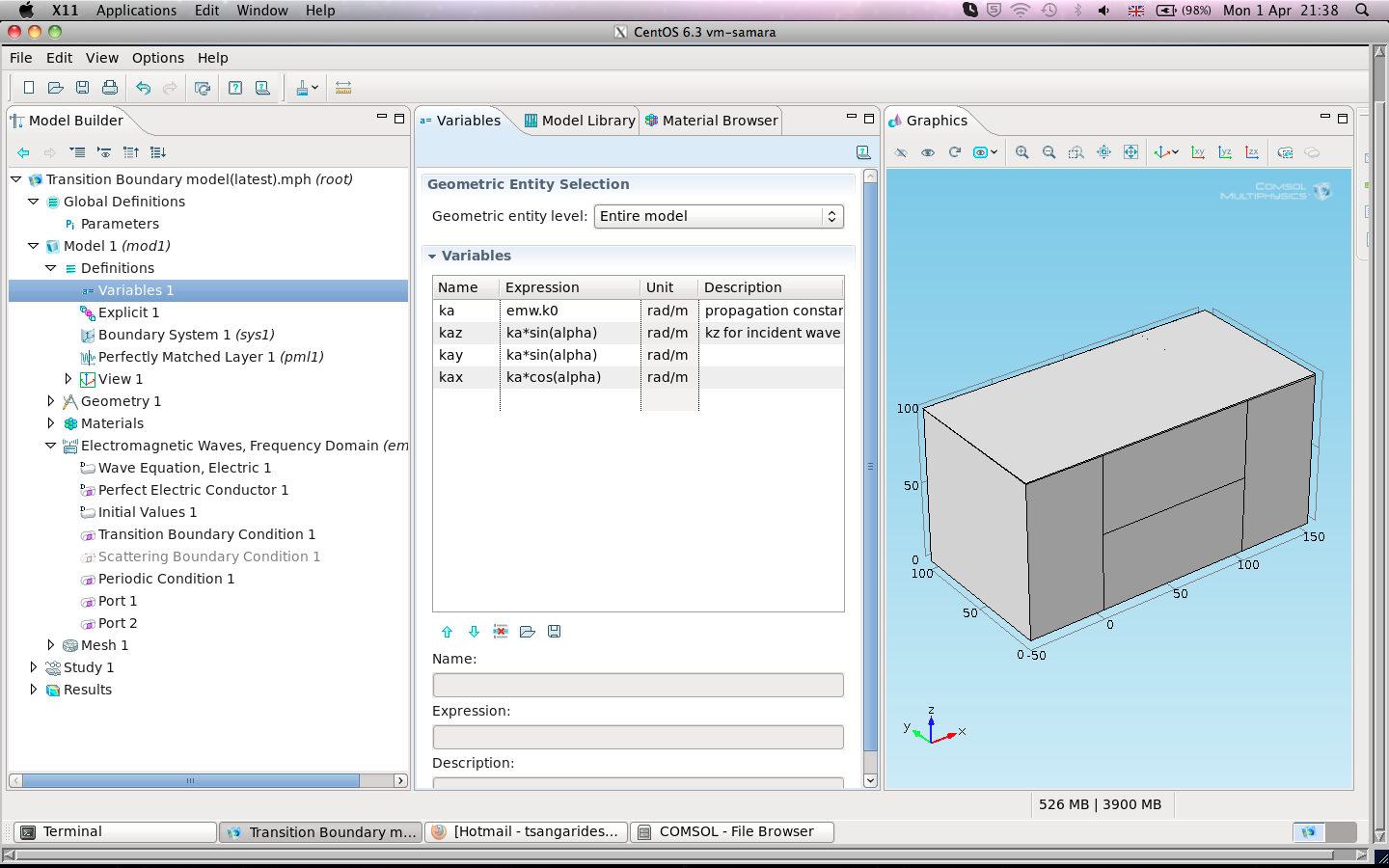Open Terminal from the bottom taskbar
The width and height of the screenshot is (1389, 868).
(x=115, y=831)
